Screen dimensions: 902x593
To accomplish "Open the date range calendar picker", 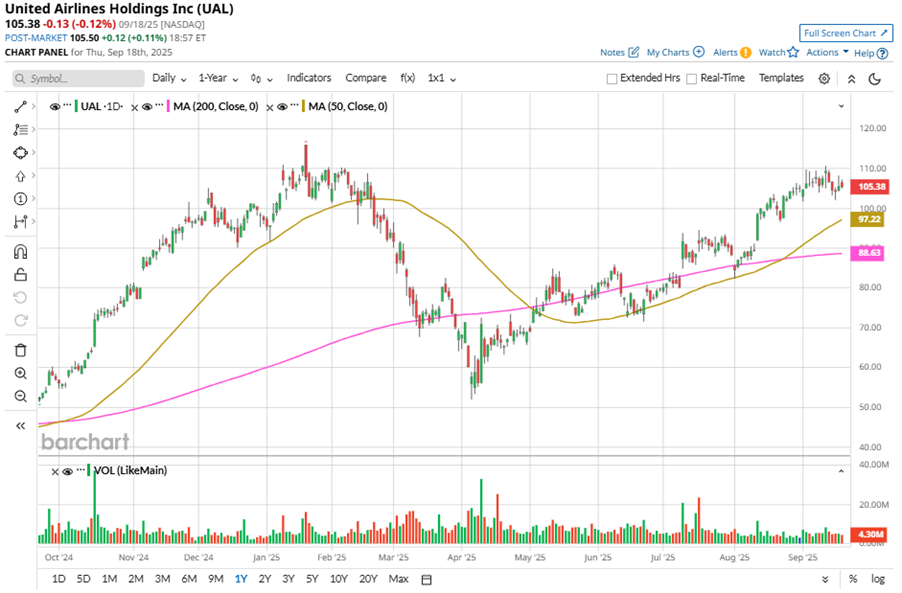I will (426, 579).
